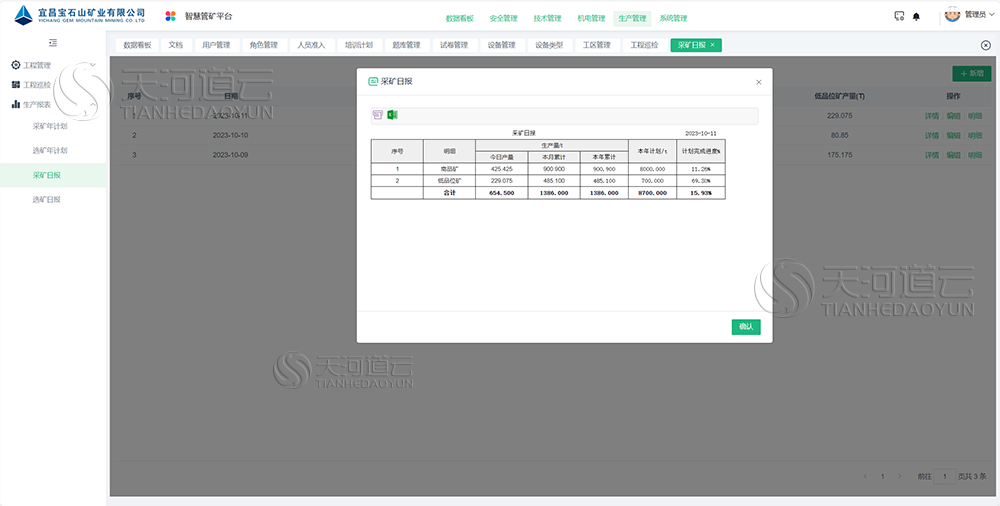Collapse 生产报表 in the sidebar
1000x506 pixels.
[x=53, y=104]
